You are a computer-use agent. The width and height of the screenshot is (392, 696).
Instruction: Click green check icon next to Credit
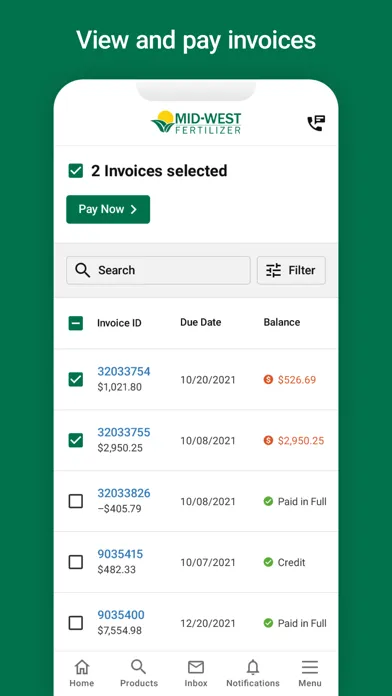[268, 562]
